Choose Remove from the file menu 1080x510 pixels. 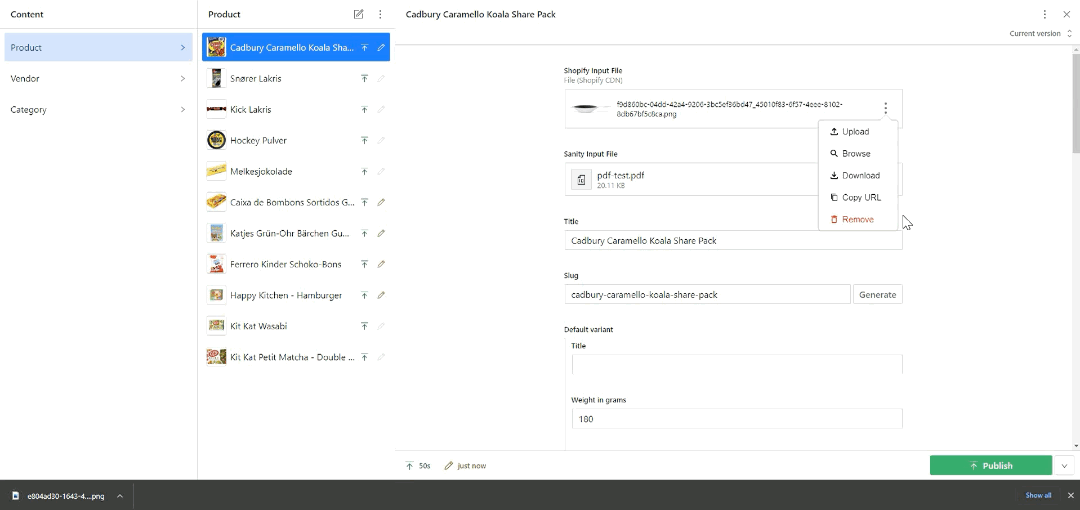point(858,220)
